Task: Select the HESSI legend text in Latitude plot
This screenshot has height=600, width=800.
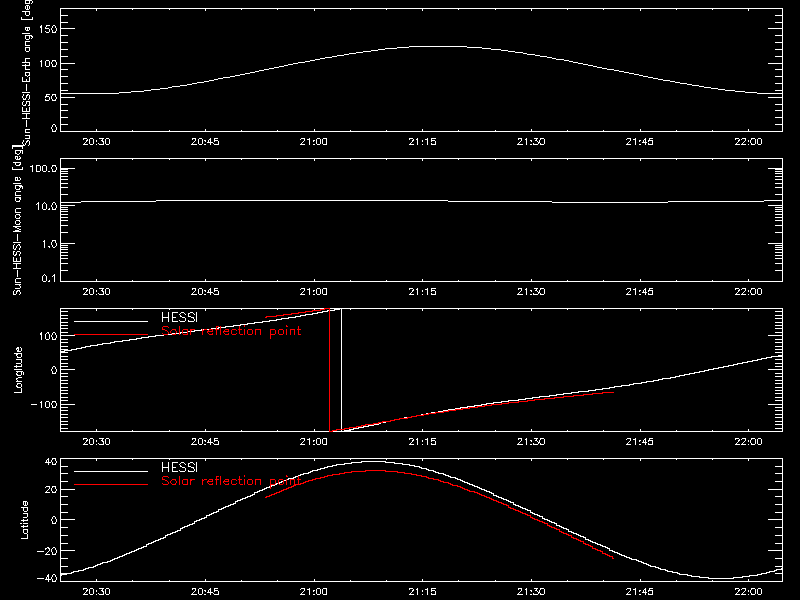Action: [x=179, y=467]
